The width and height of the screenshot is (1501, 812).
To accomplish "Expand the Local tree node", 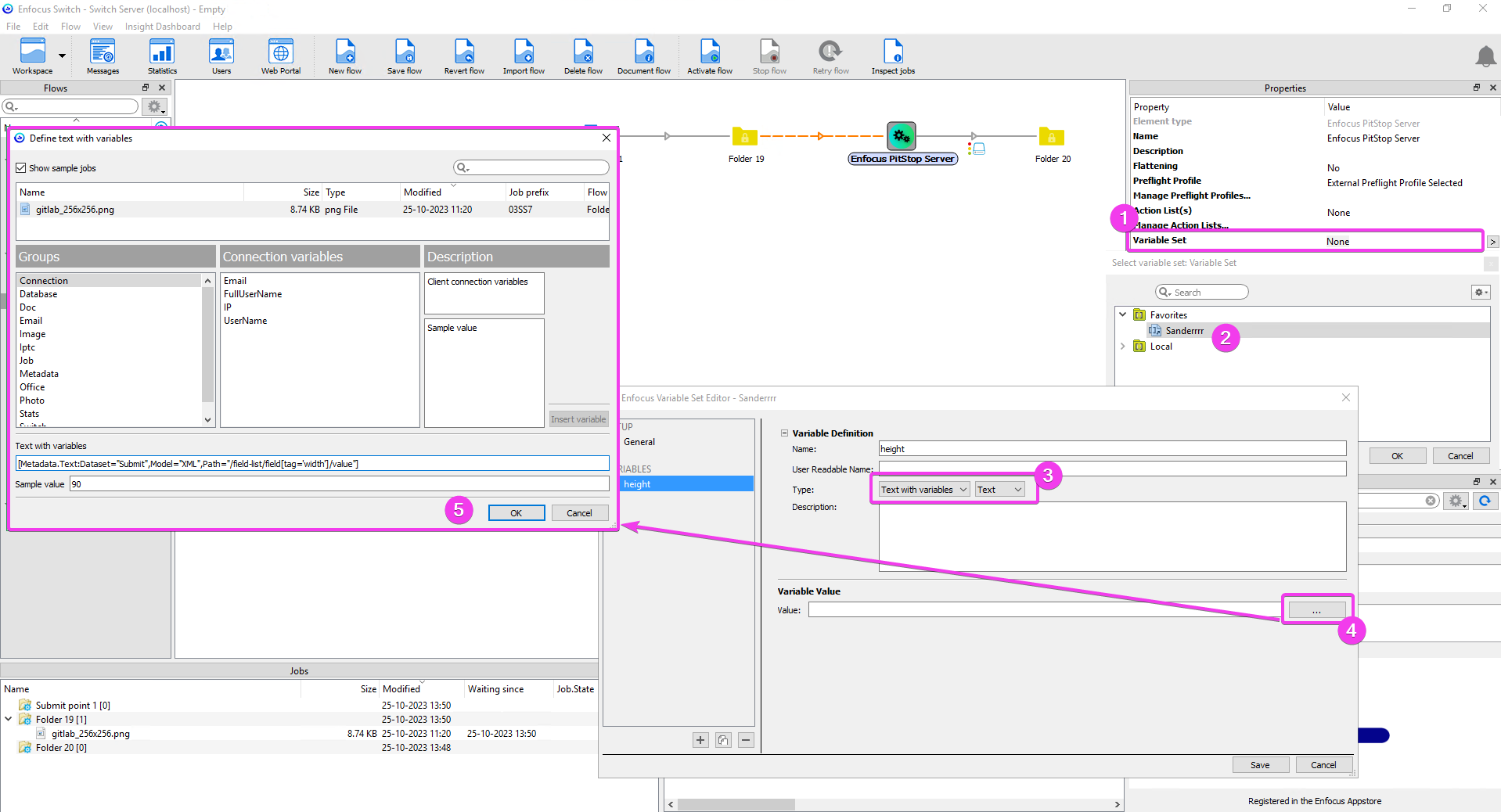I will click(1123, 347).
